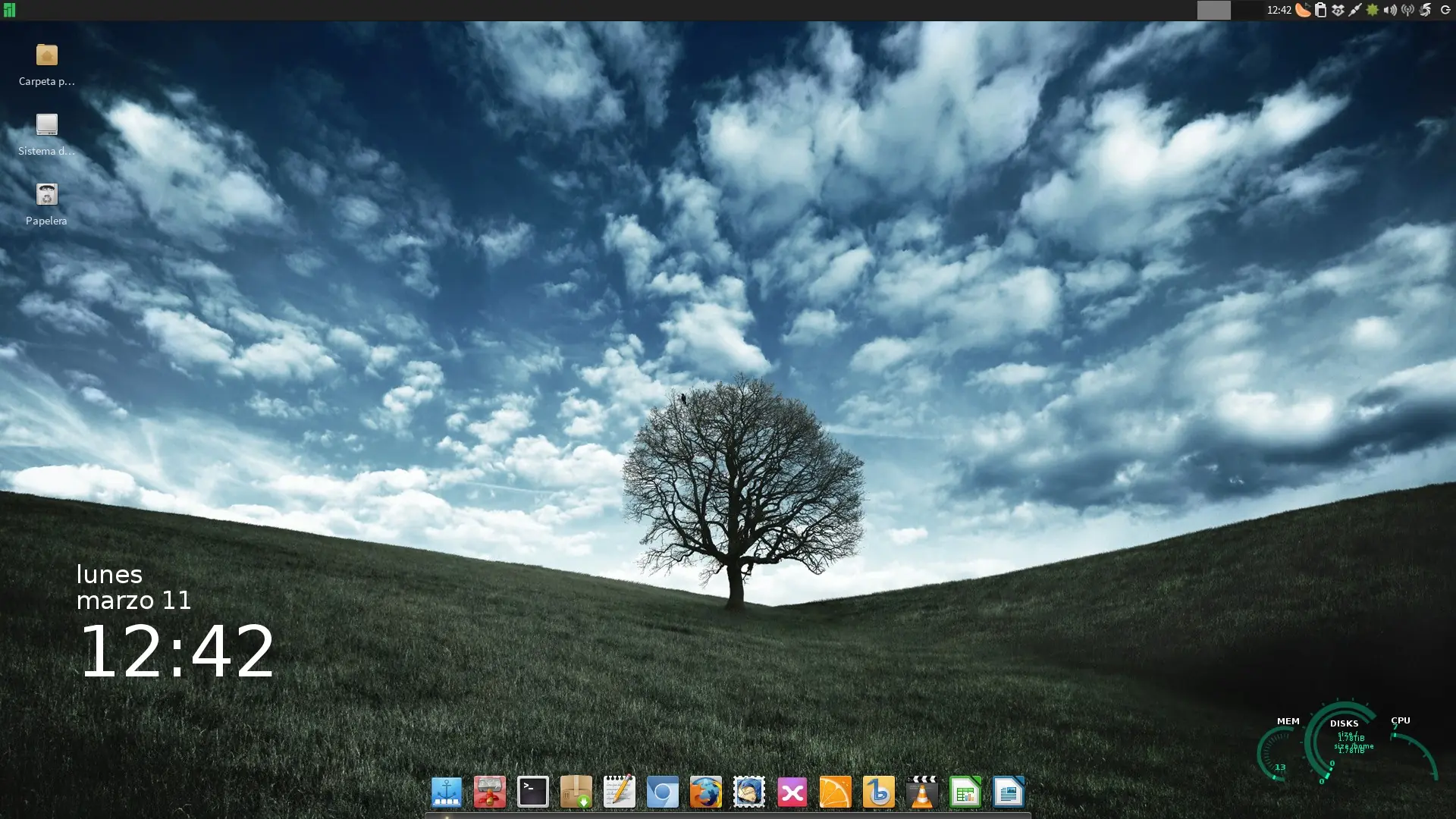The image size is (1456, 819).
Task: Select the first gray workspace in the switcher
Action: click(1213, 10)
